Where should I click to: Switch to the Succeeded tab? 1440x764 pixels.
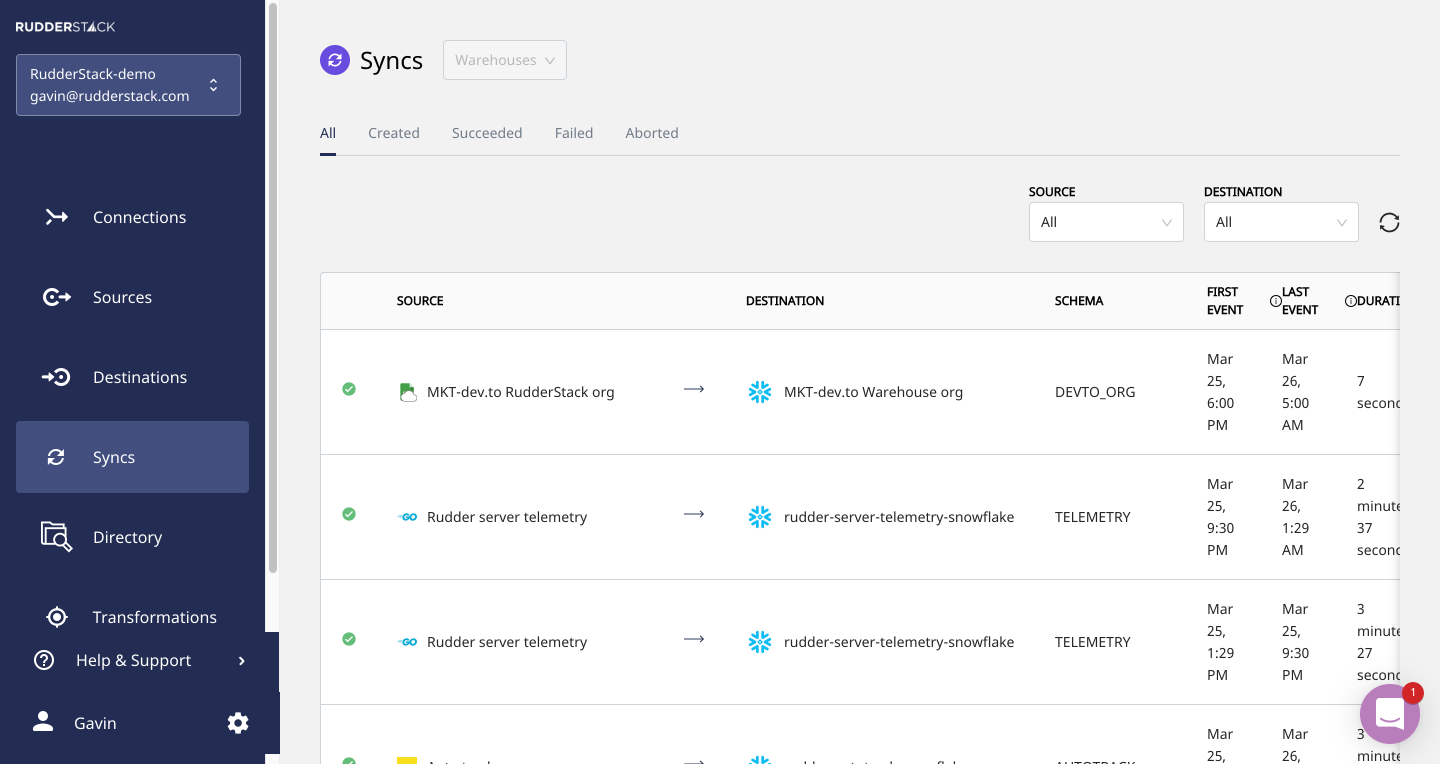coord(487,133)
